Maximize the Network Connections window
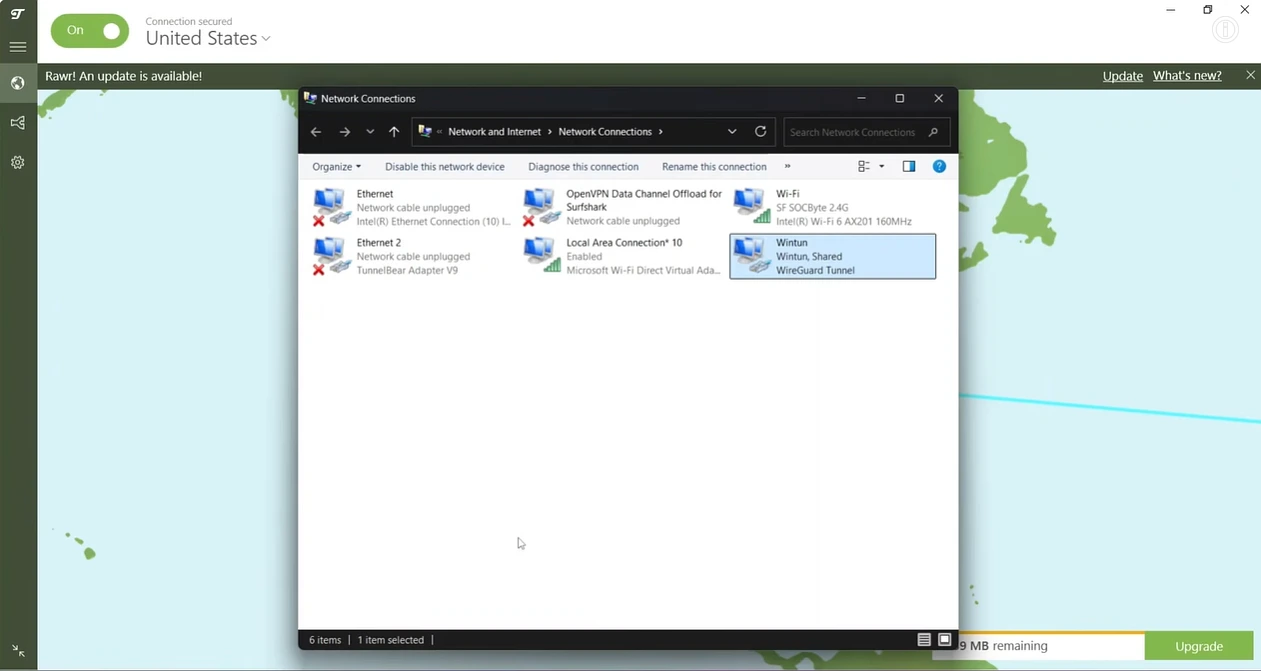 (x=900, y=98)
